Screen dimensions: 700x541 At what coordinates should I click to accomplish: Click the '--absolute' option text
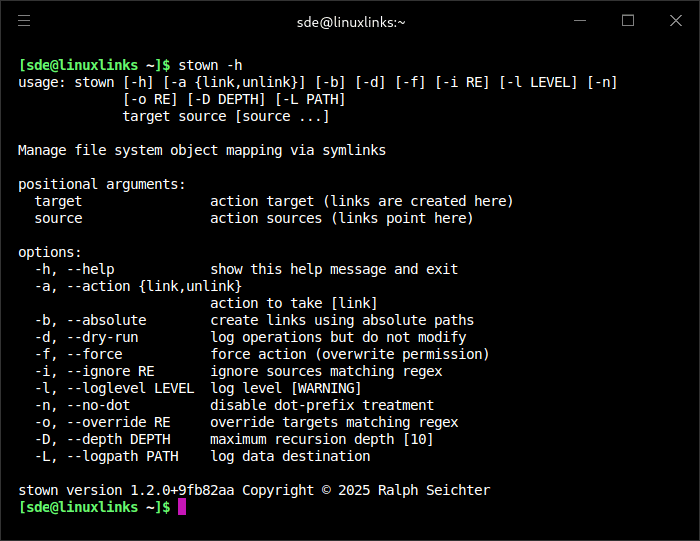[106, 320]
